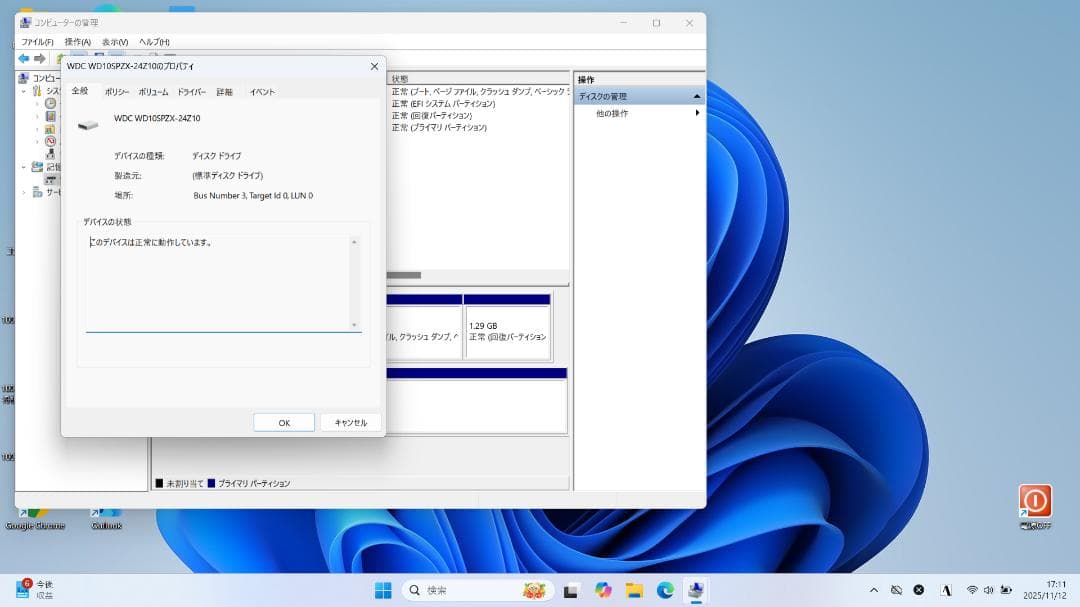1080x607 pixels.
Task: Expand 他の操作 in the Actions pane
Action: pyautogui.click(x=698, y=113)
